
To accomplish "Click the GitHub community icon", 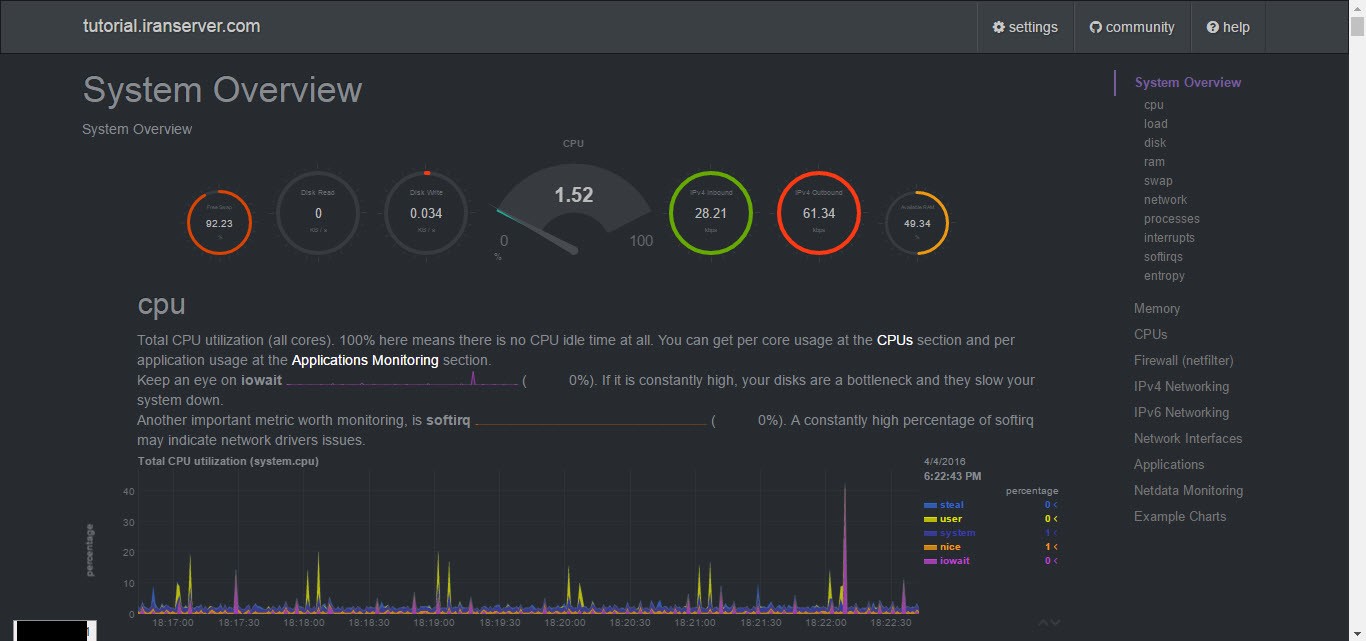I will point(1095,27).
